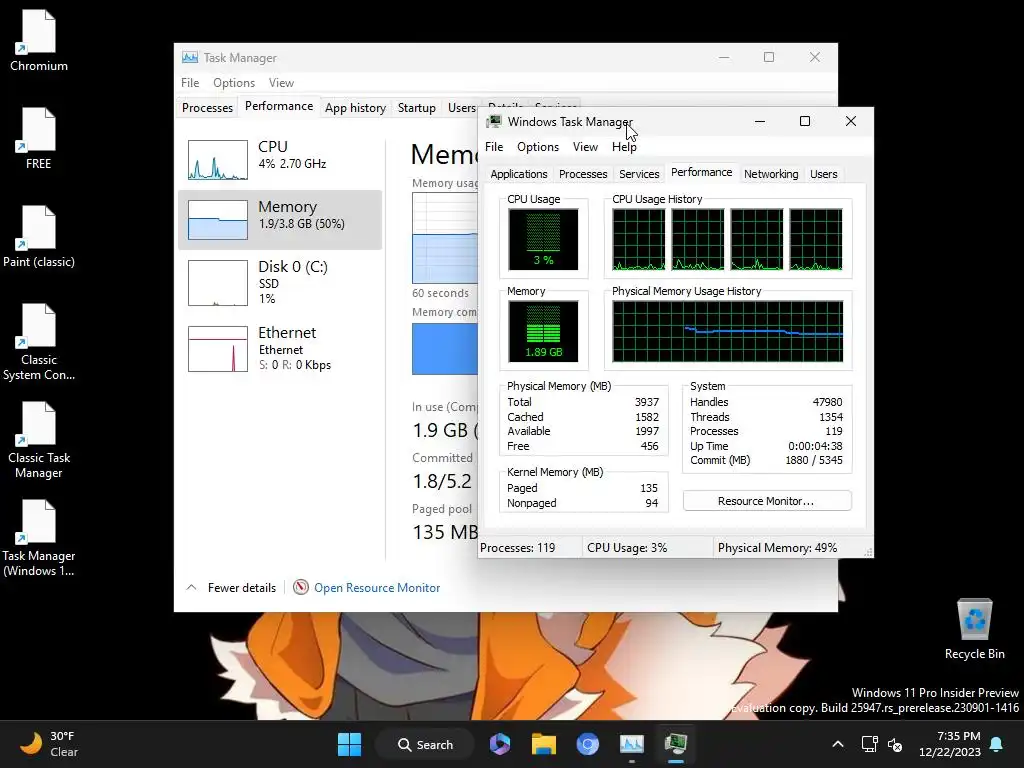Select Disk 0 (C:) in Task Manager sidebar
Image resolution: width=1024 pixels, height=768 pixels.
tap(280, 282)
